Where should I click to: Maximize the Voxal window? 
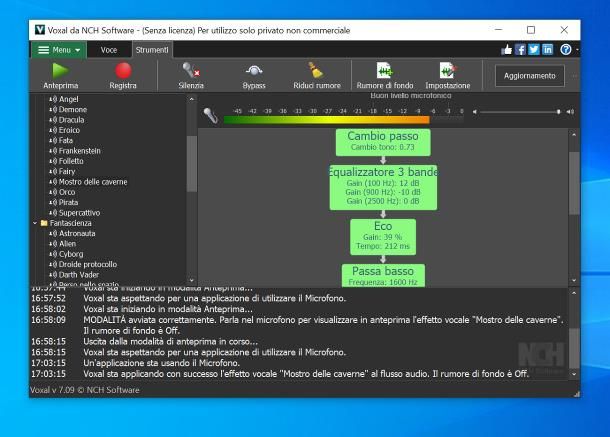pyautogui.click(x=531, y=30)
